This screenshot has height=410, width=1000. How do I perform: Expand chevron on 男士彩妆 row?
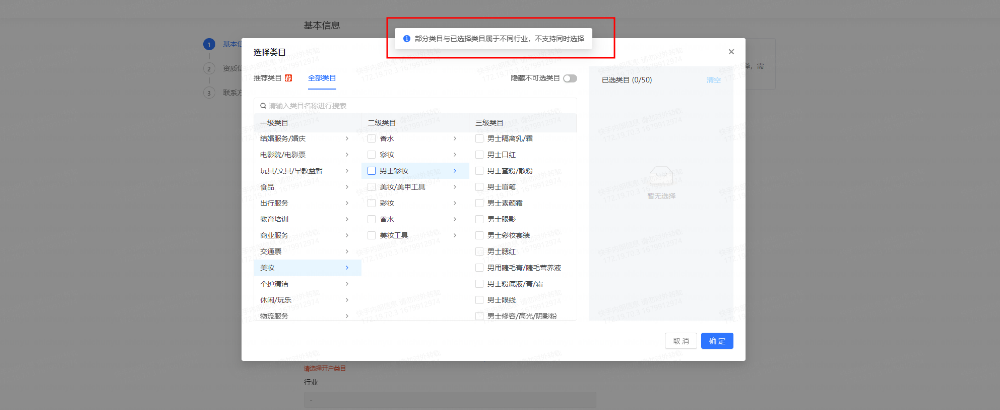pyautogui.click(x=455, y=171)
